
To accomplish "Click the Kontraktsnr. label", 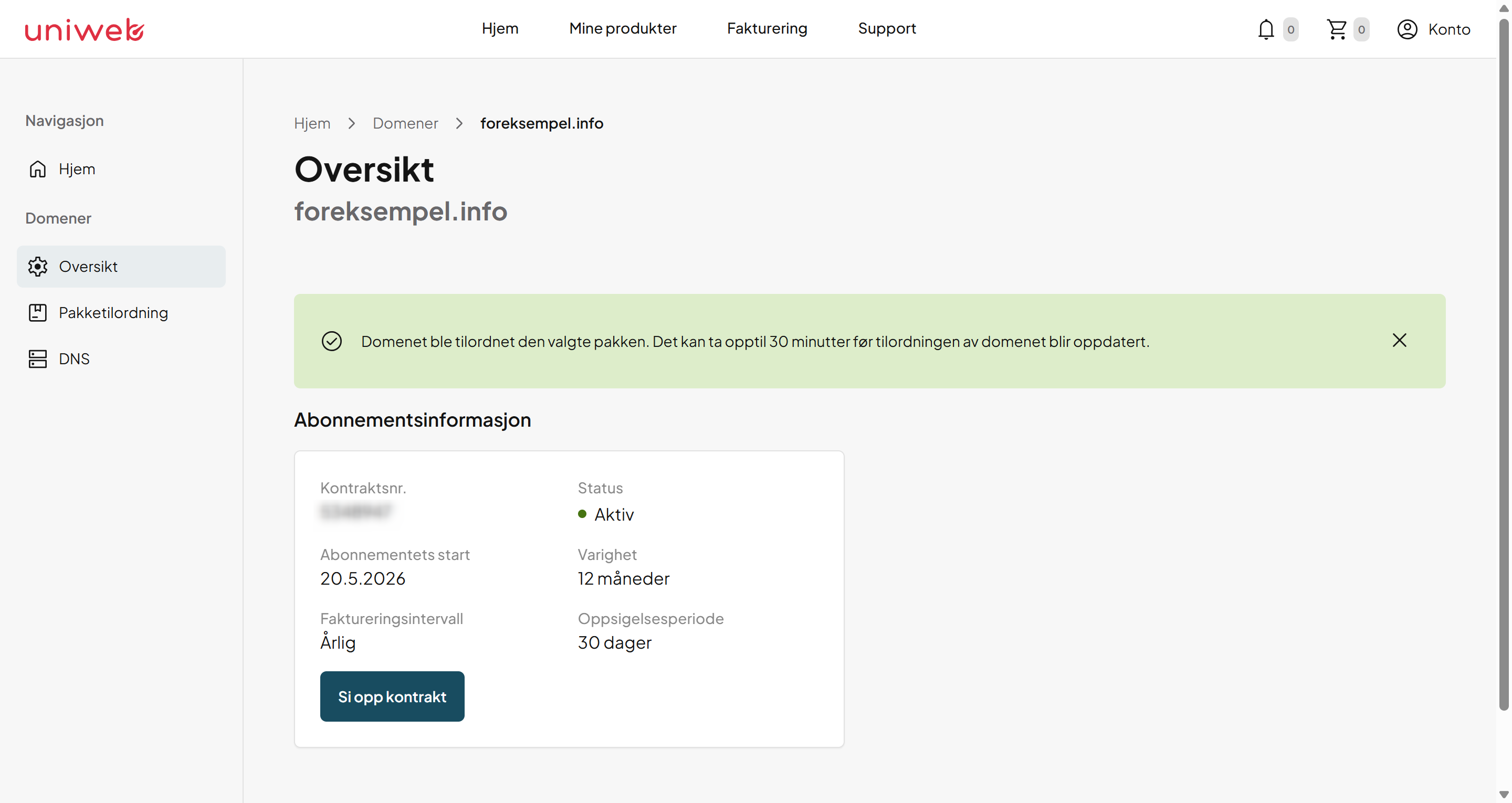I will click(x=363, y=488).
